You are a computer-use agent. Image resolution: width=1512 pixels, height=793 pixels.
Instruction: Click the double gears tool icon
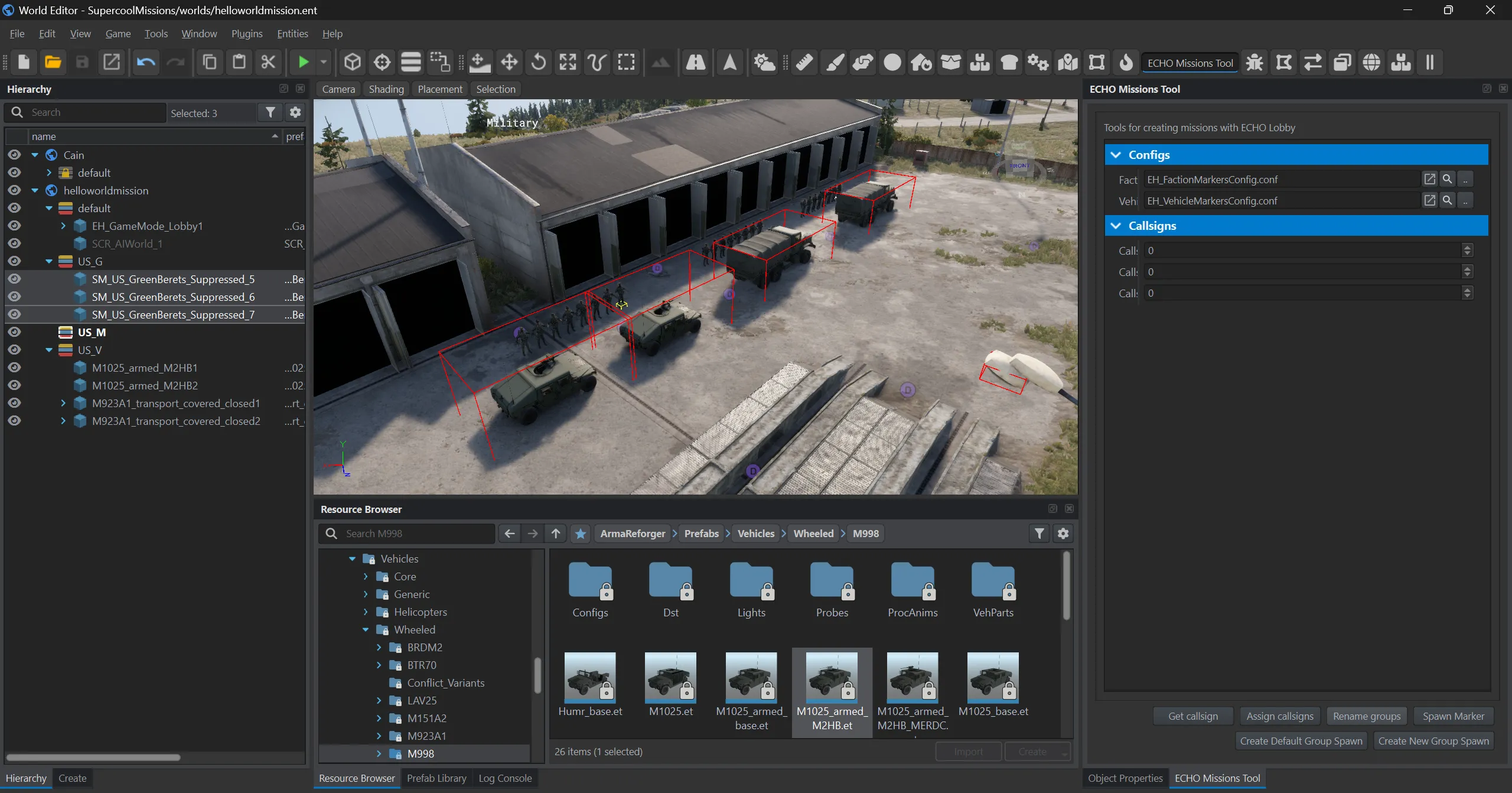[x=1038, y=62]
